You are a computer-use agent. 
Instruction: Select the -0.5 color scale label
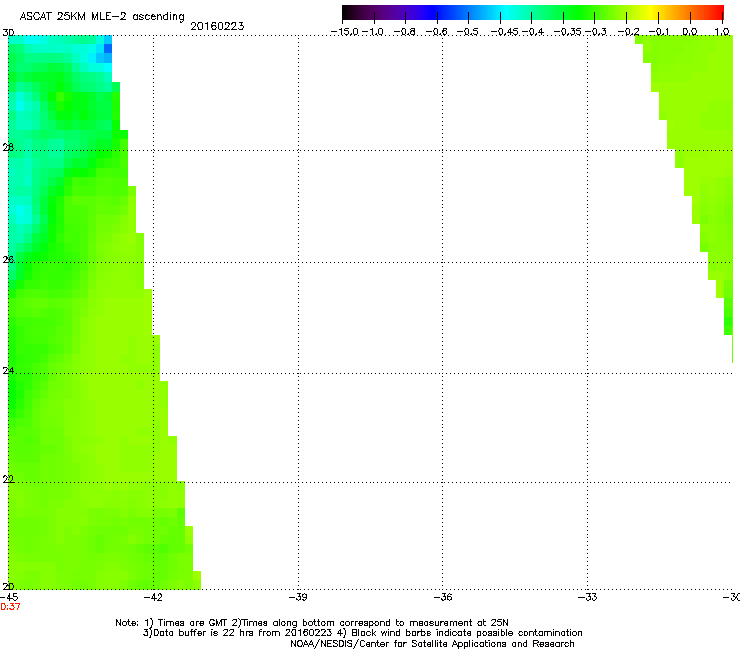pos(467,32)
